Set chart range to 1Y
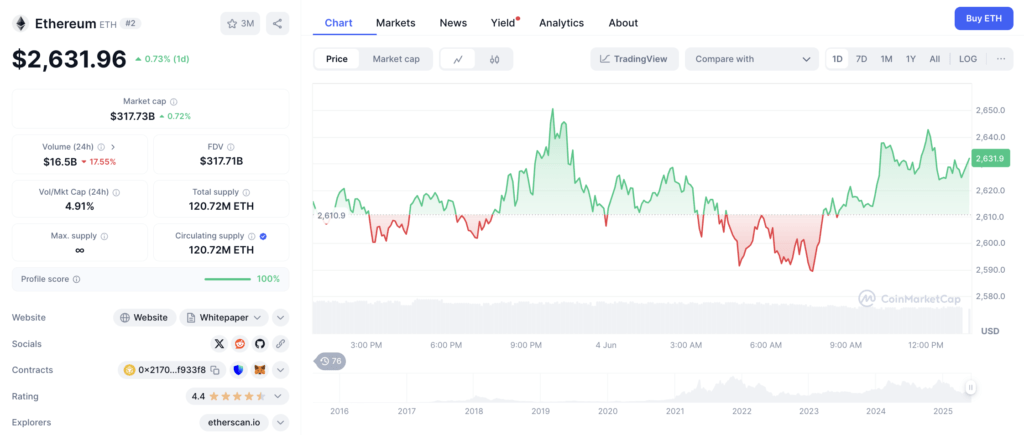Image resolution: width=1024 pixels, height=435 pixels. point(910,59)
